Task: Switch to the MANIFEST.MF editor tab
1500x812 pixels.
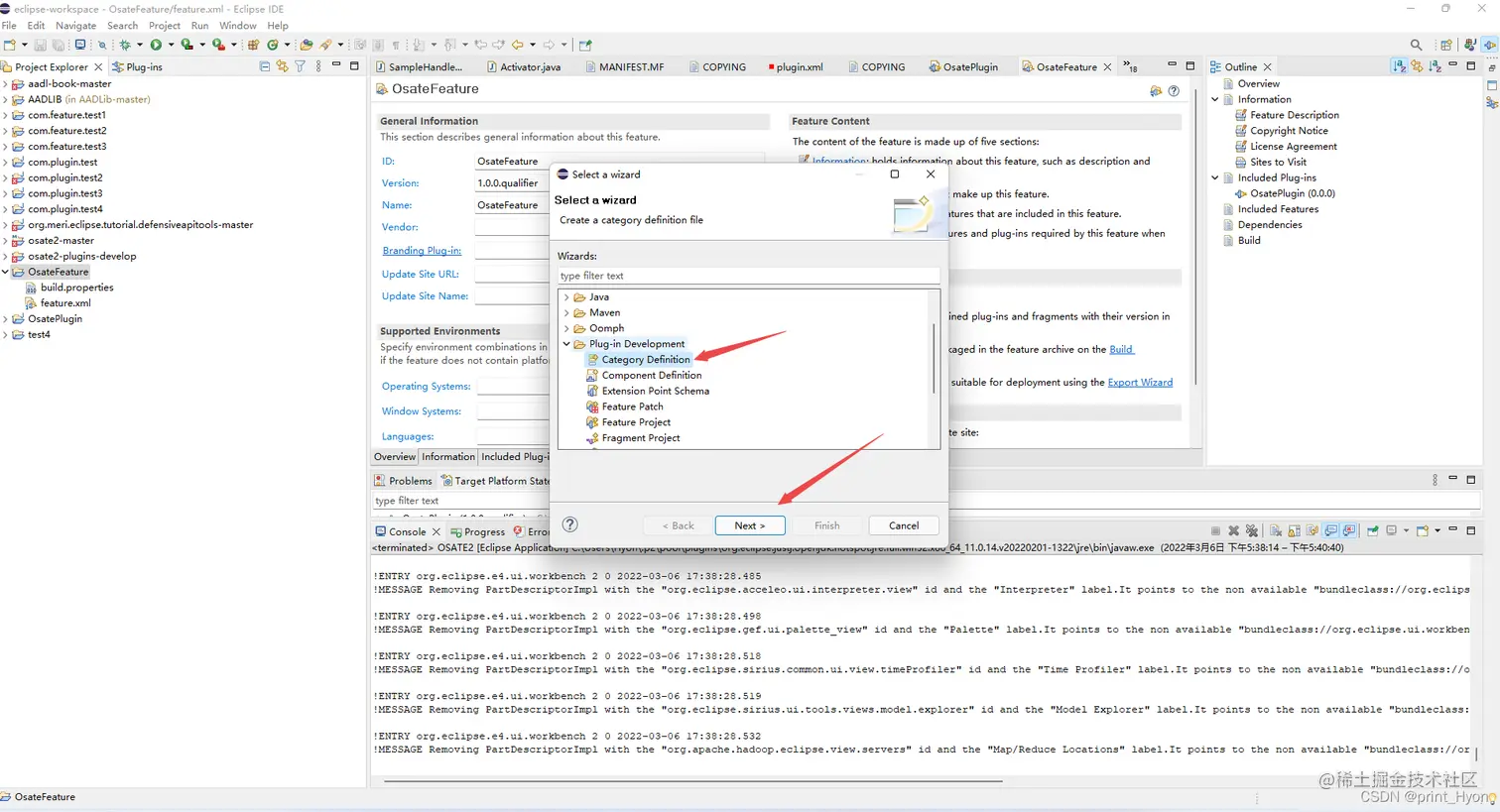Action: coord(625,67)
